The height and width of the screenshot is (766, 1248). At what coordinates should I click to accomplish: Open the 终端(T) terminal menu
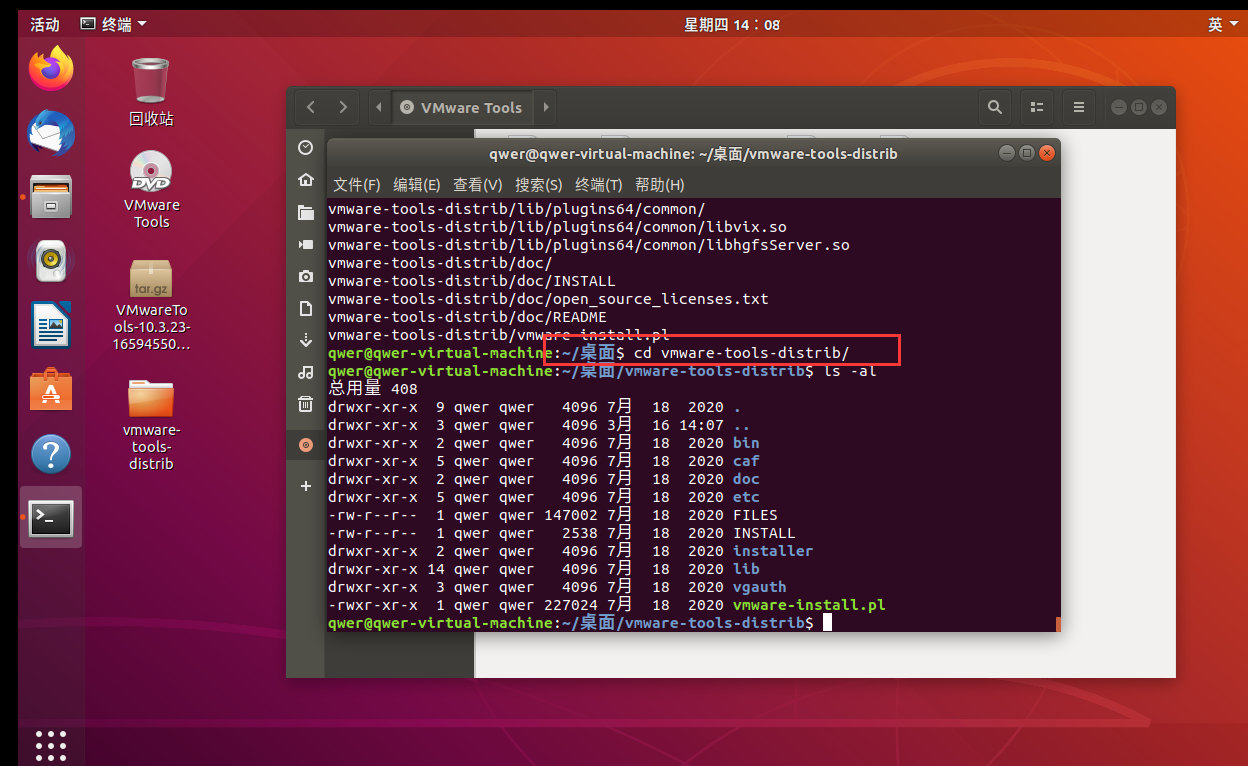tap(599, 185)
